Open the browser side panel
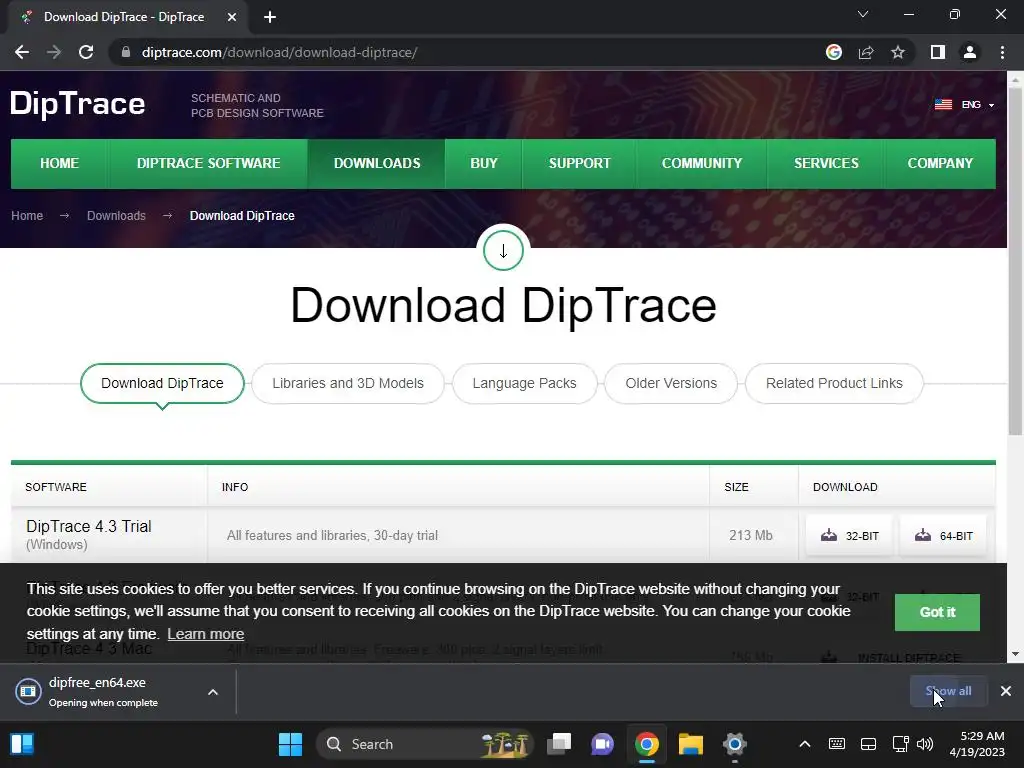Viewport: 1024px width, 768px height. point(938,52)
